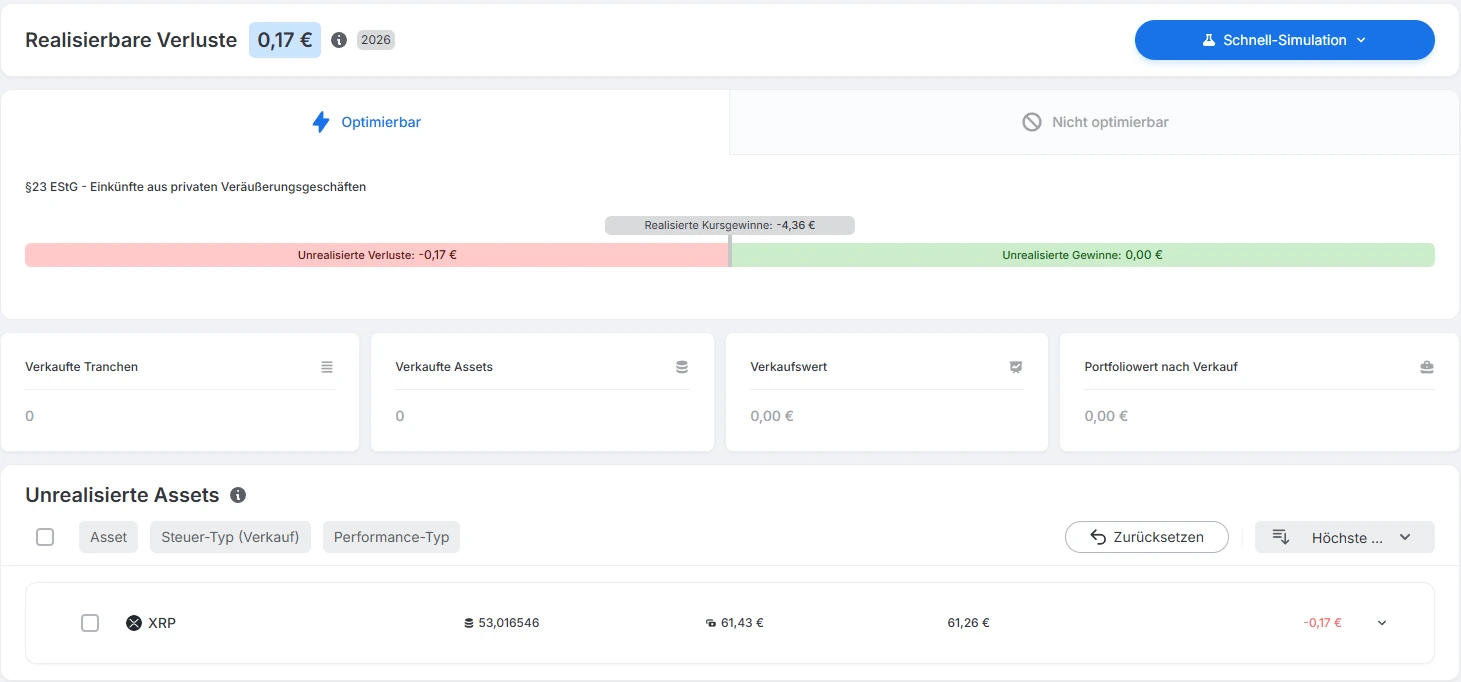Click the lightning bolt icon on Optimierbar
The width and height of the screenshot is (1461, 682).
click(321, 122)
